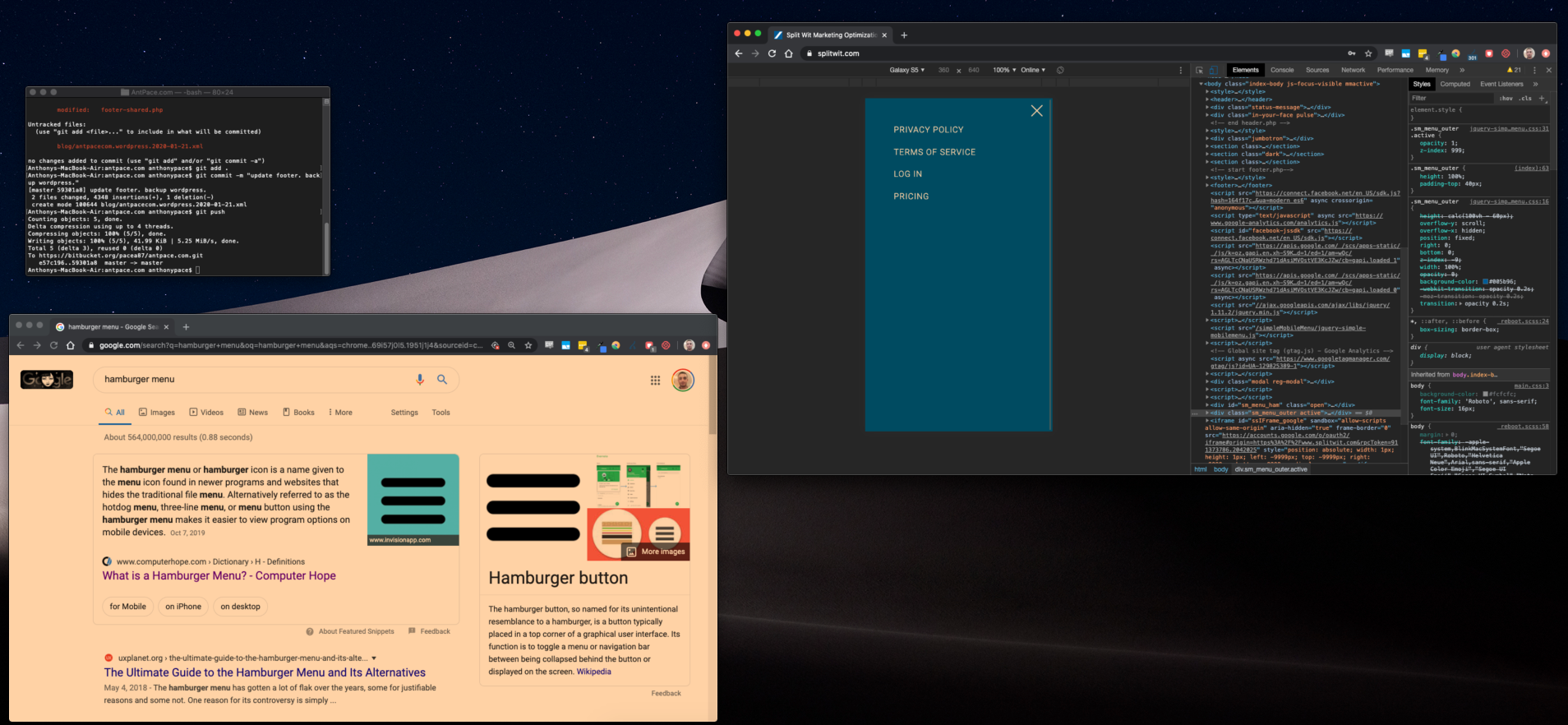
Task: Switch to Performance tab in DevTools
Action: tap(1395, 71)
